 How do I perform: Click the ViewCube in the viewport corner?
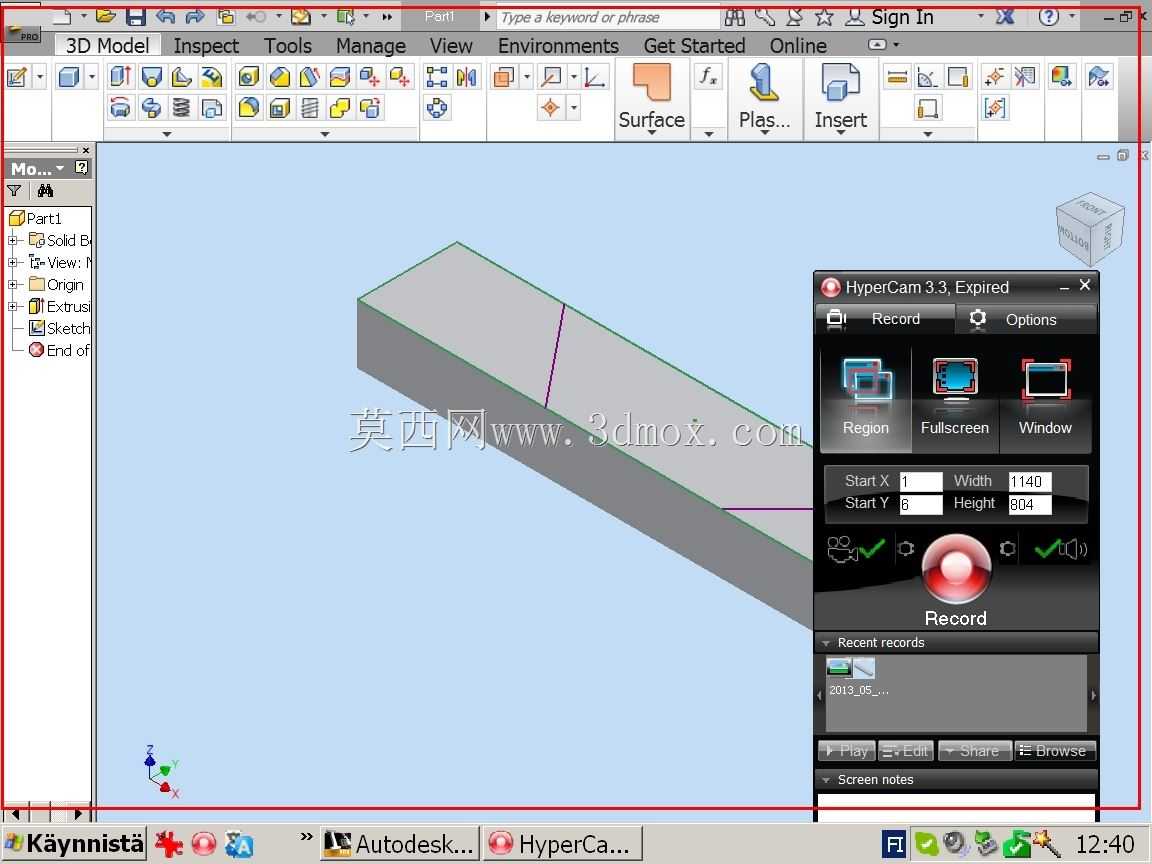[x=1090, y=228]
